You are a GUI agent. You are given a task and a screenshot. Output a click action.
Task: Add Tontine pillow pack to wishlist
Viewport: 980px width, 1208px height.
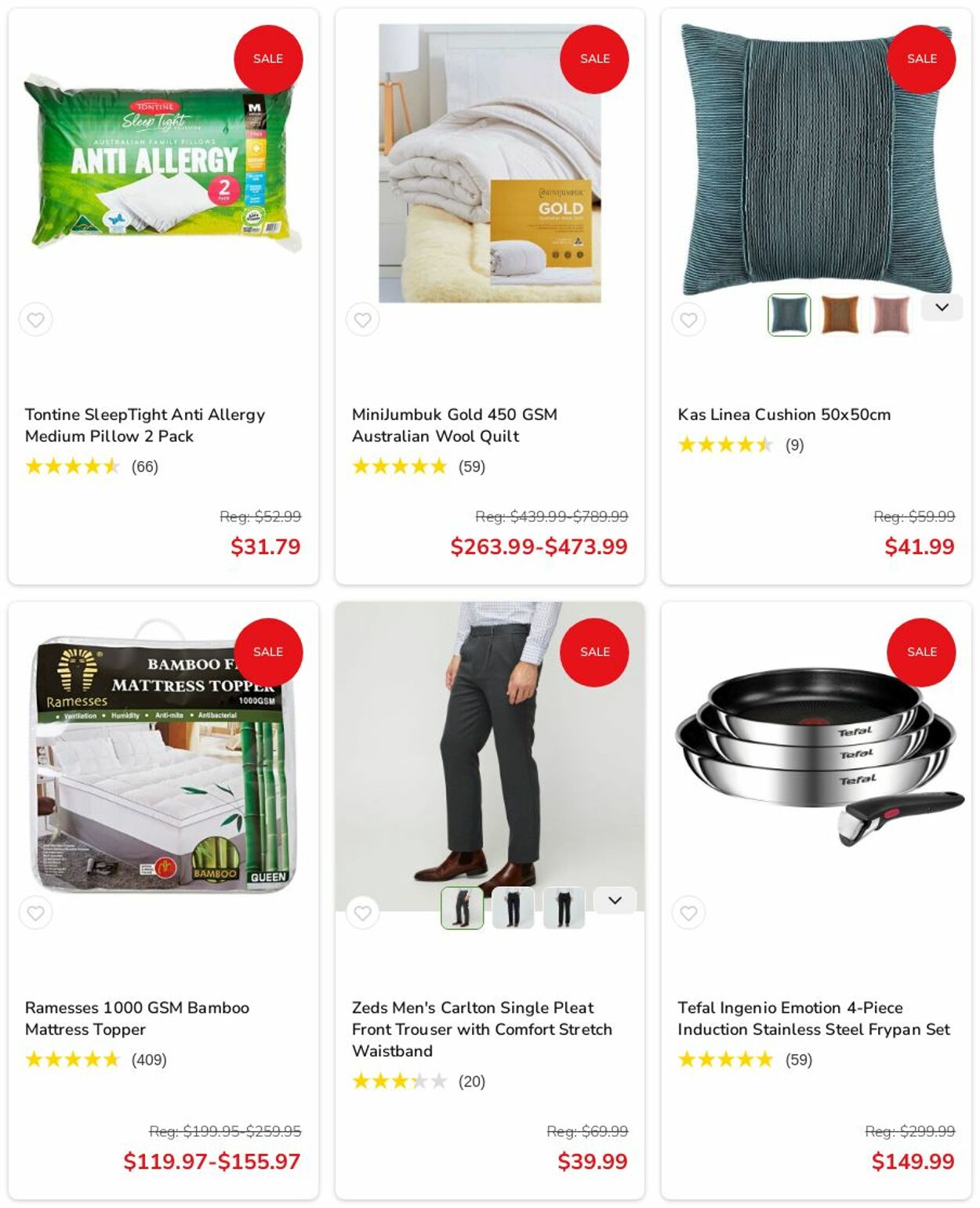click(x=36, y=319)
